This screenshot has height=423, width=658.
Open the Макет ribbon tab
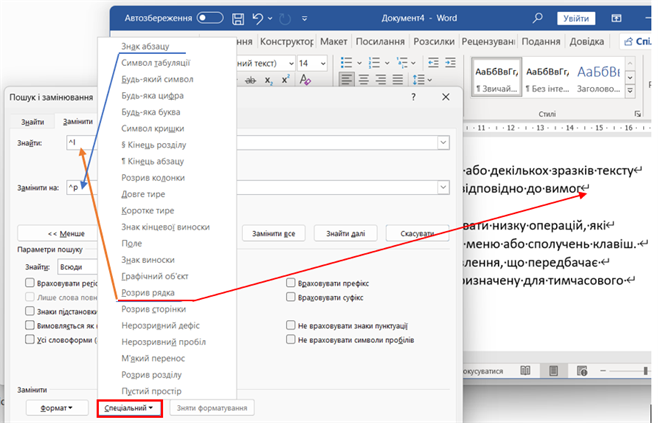point(334,41)
